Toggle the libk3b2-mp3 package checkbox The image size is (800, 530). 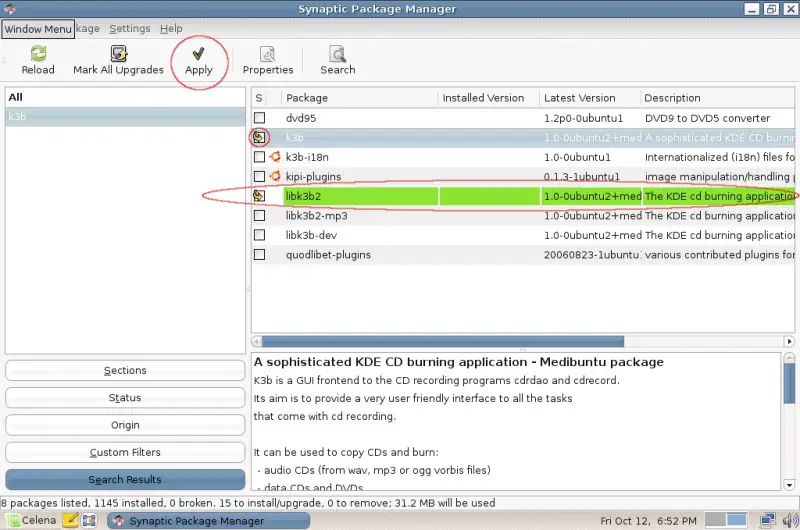[260, 215]
